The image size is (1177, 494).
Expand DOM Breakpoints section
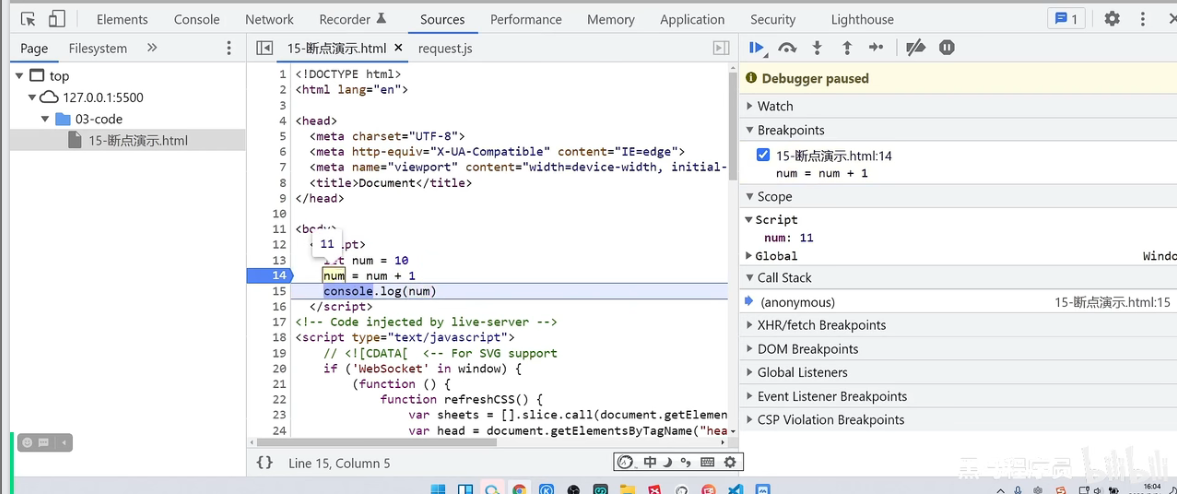958,349
